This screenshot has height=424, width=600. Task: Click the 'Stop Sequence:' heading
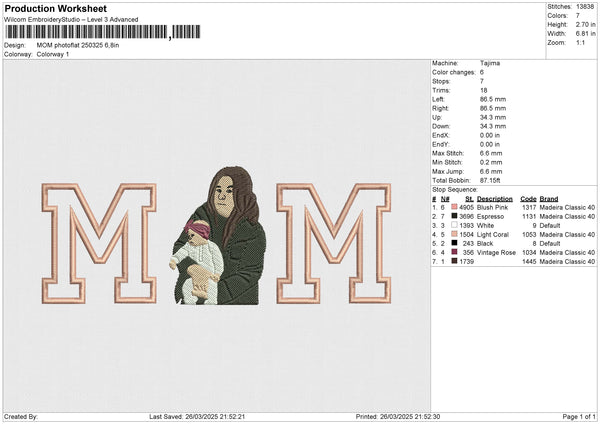pyautogui.click(x=455, y=190)
